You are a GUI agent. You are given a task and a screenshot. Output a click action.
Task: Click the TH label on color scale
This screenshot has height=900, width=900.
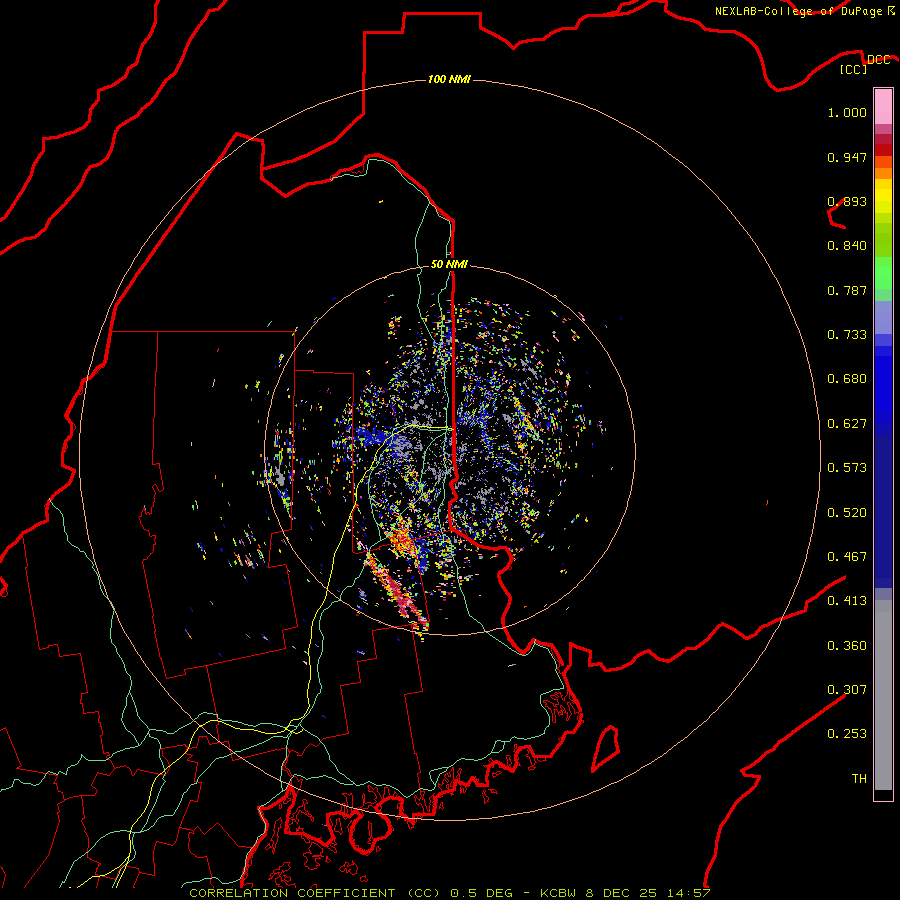[x=859, y=779]
